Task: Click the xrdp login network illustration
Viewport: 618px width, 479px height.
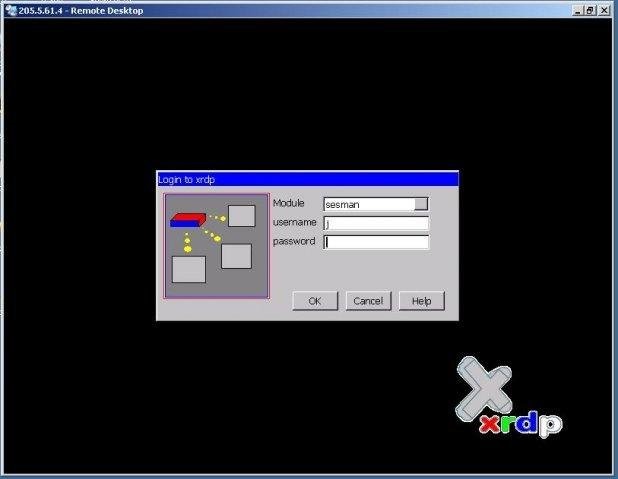Action: 216,246
